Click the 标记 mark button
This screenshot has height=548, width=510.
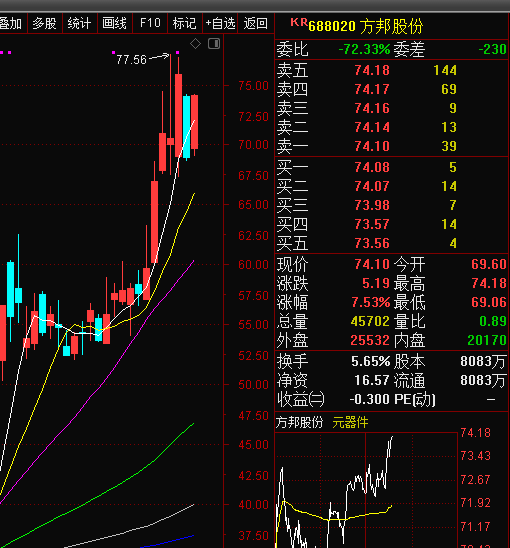coord(185,23)
